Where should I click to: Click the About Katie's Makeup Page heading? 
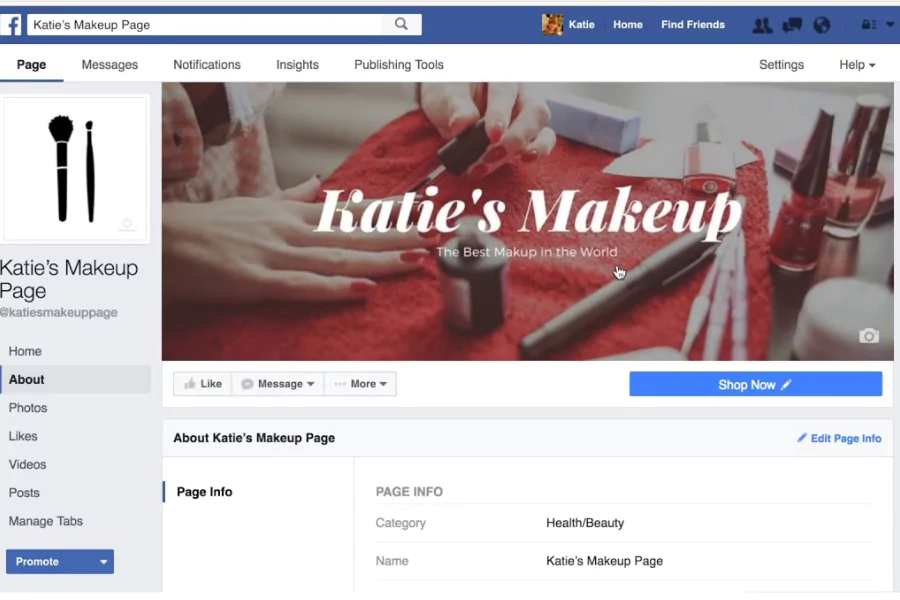tap(254, 438)
